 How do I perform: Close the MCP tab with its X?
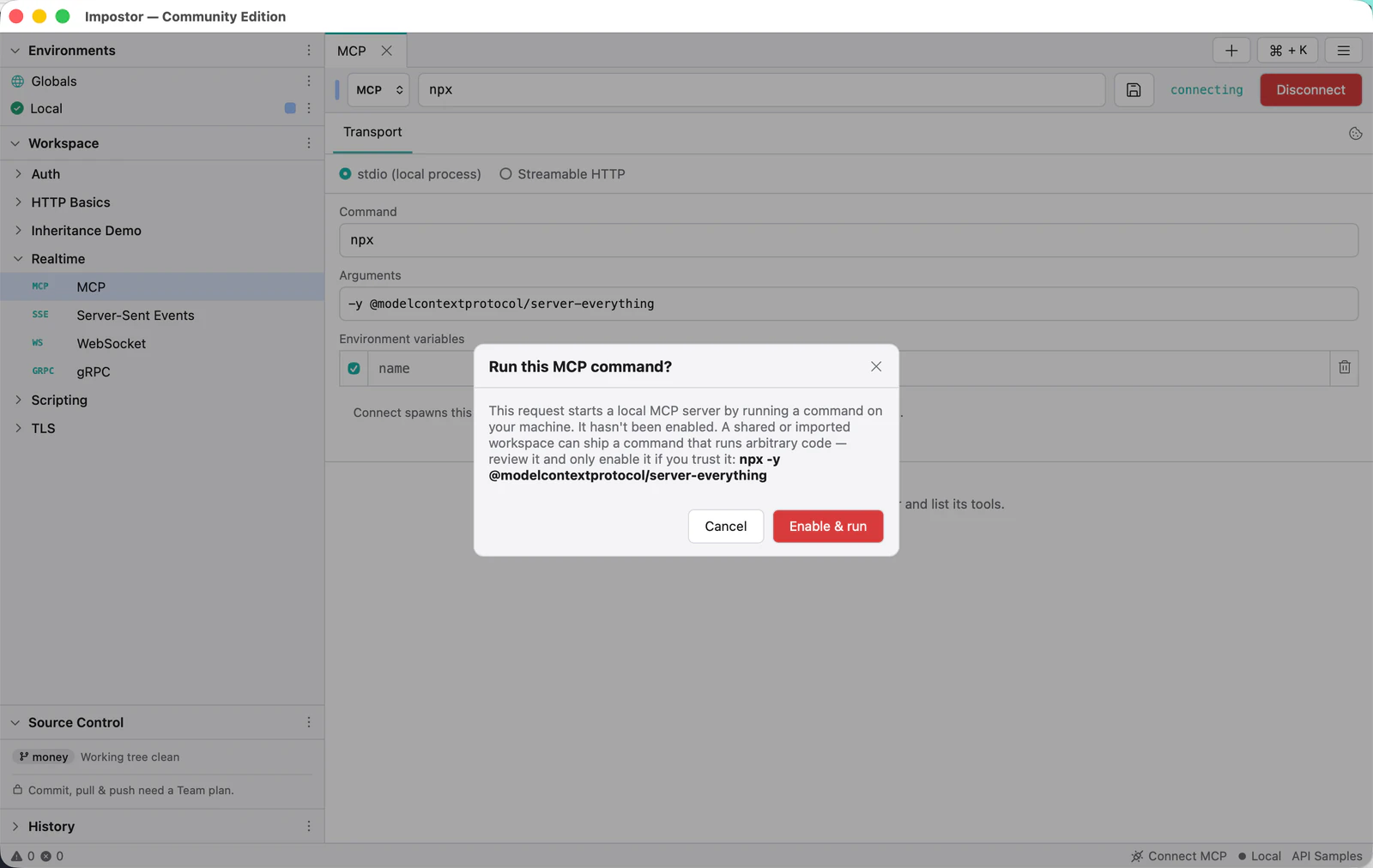click(x=387, y=51)
